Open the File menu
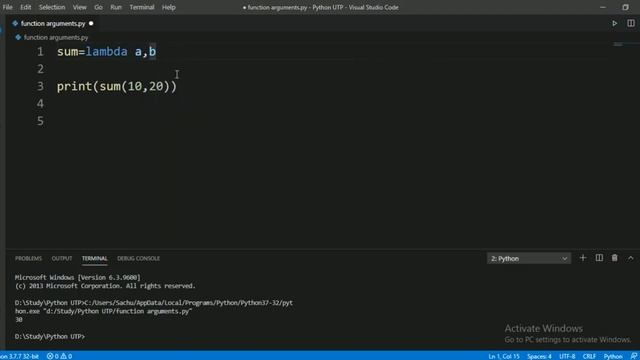Image resolution: width=640 pixels, height=360 pixels. click(8, 7)
